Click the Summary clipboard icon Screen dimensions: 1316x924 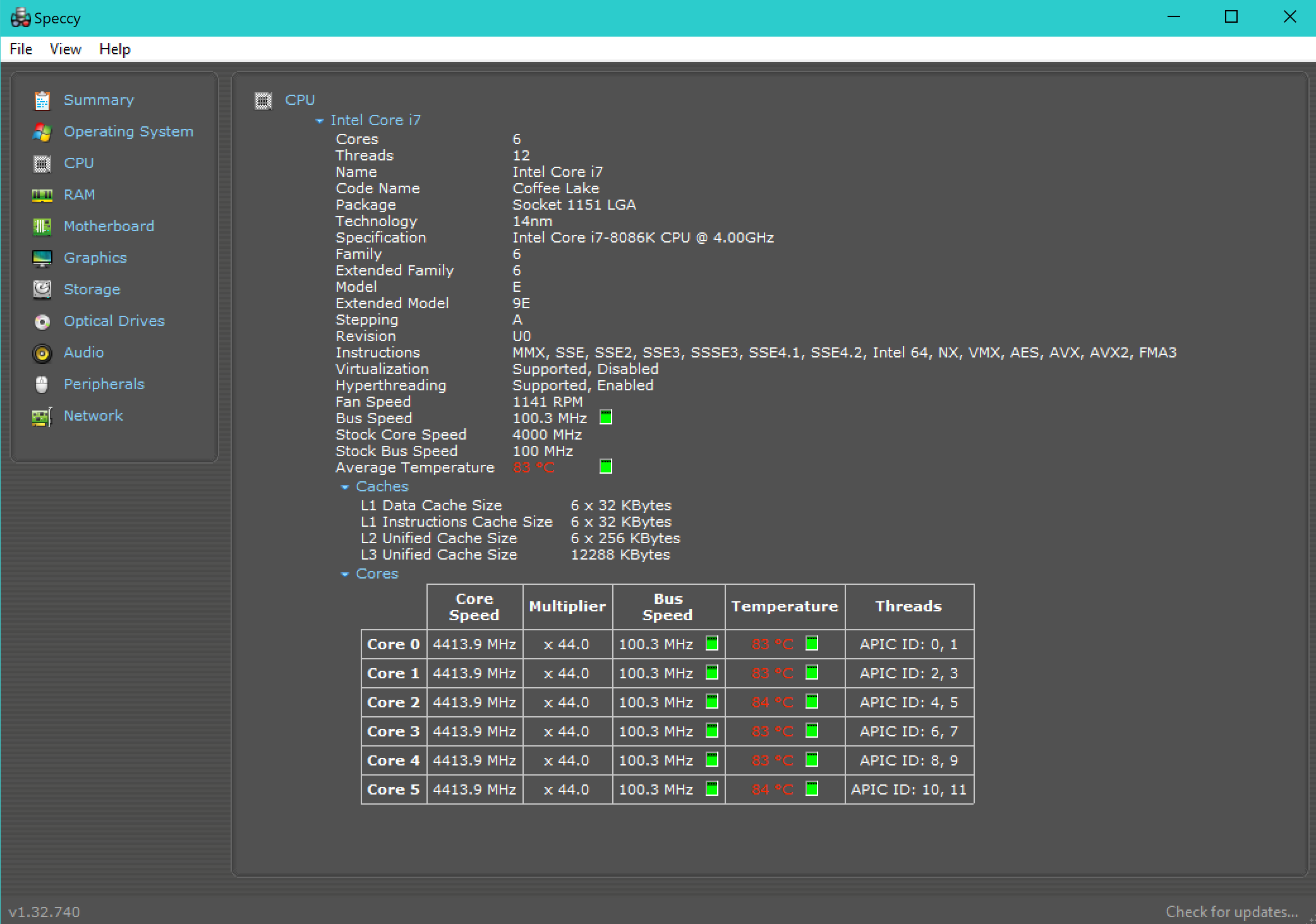pyautogui.click(x=42, y=100)
